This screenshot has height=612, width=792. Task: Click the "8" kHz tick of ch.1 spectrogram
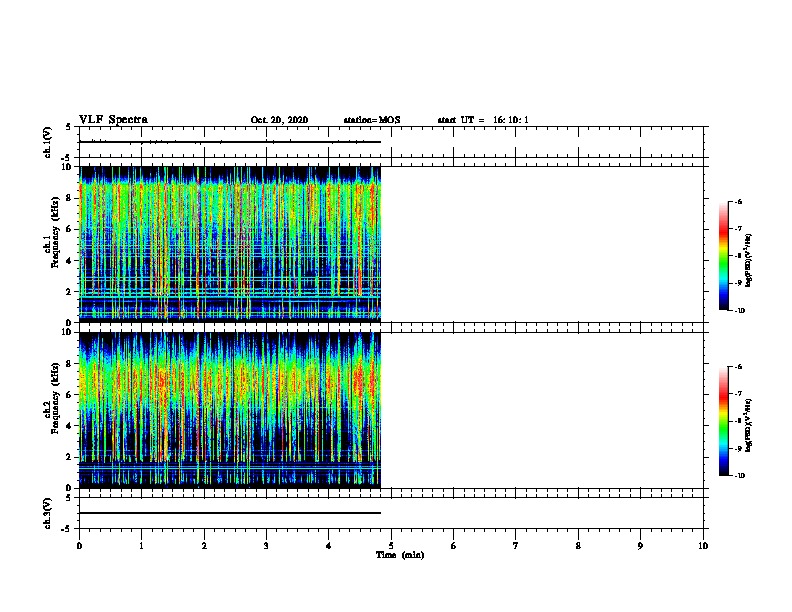tap(69, 198)
